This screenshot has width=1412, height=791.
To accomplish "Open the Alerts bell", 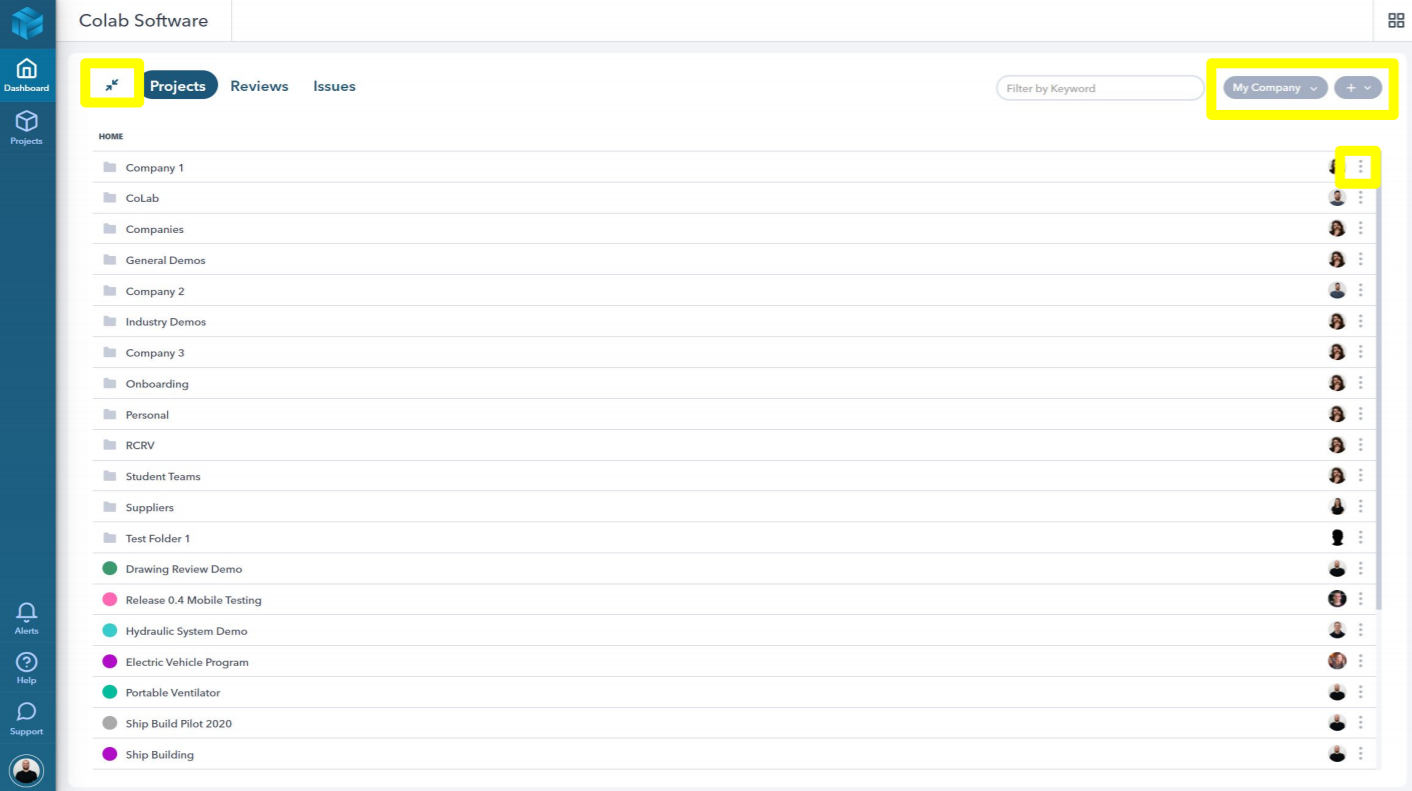I will pyautogui.click(x=27, y=618).
